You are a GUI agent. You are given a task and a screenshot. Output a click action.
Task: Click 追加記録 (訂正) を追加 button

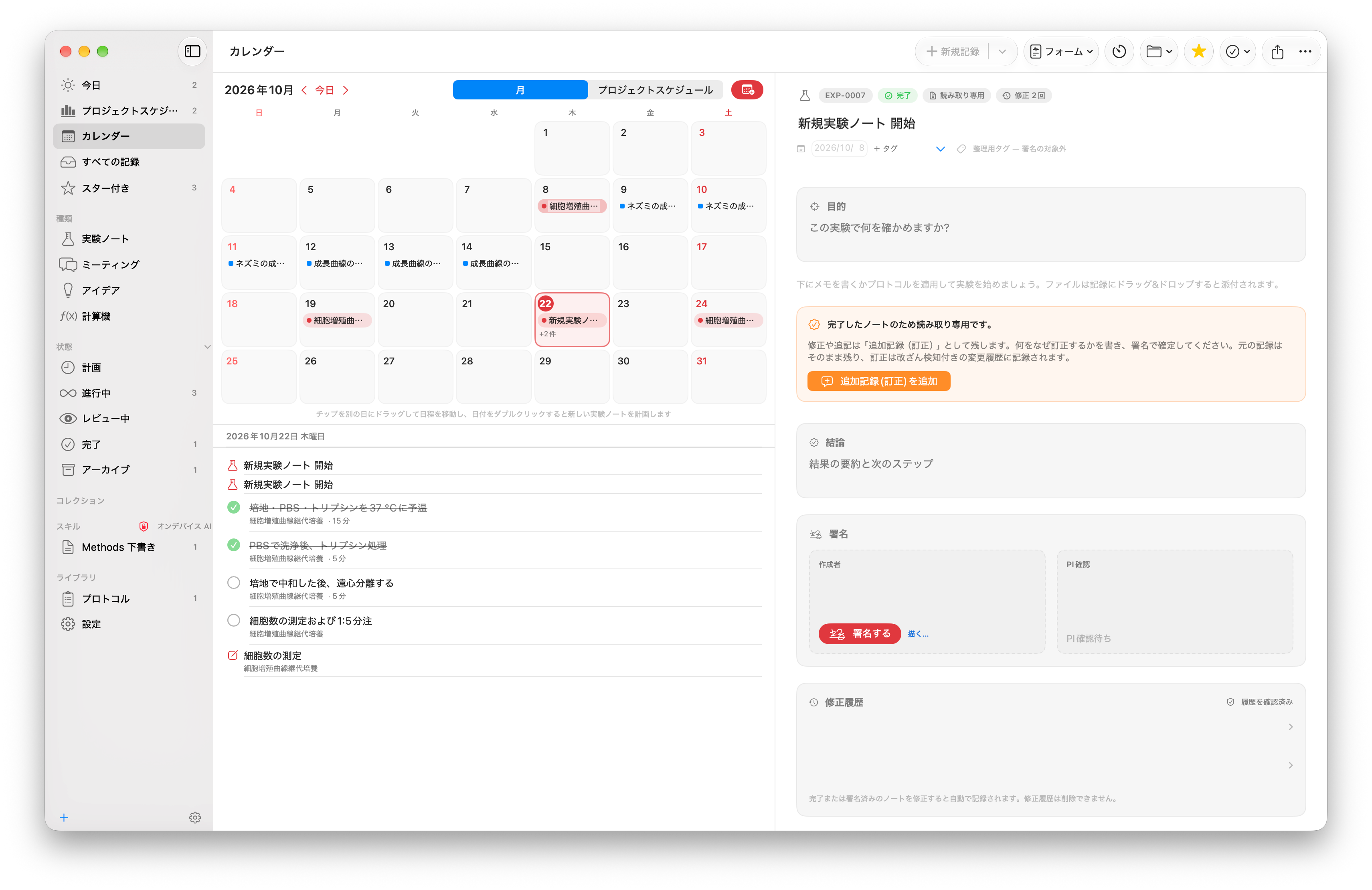(878, 381)
